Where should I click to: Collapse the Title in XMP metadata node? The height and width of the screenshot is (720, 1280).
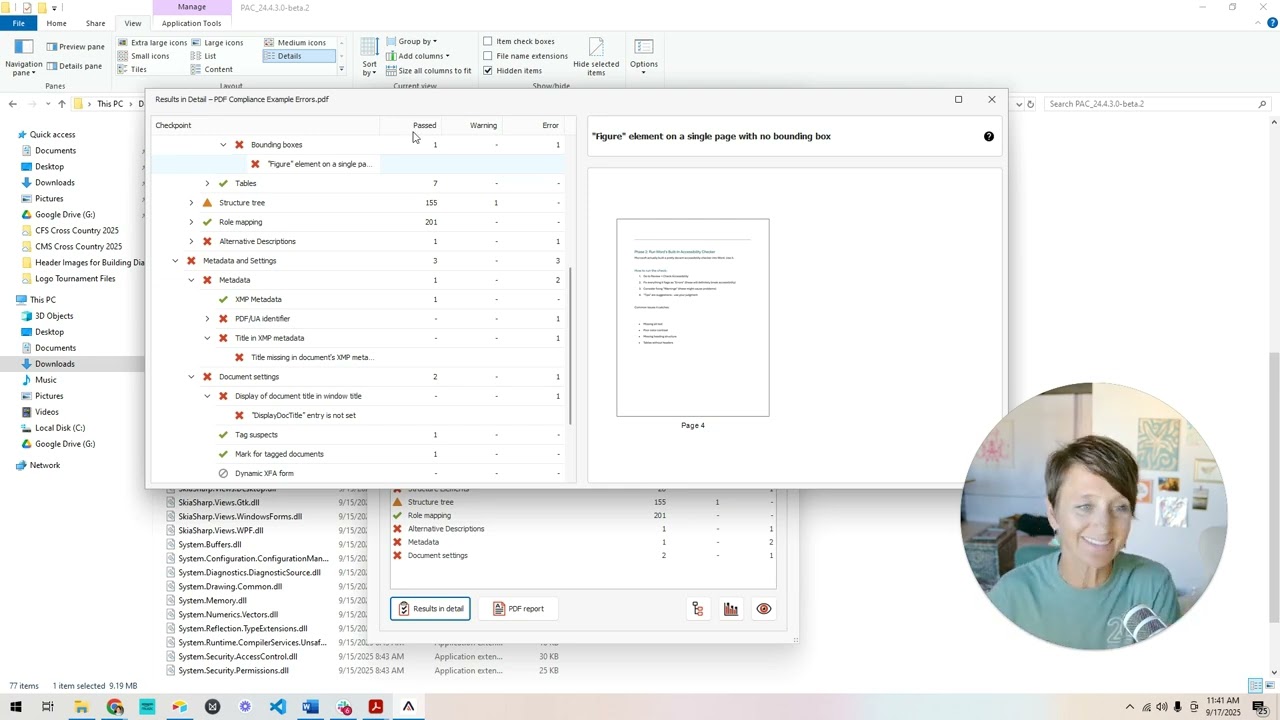coord(207,338)
